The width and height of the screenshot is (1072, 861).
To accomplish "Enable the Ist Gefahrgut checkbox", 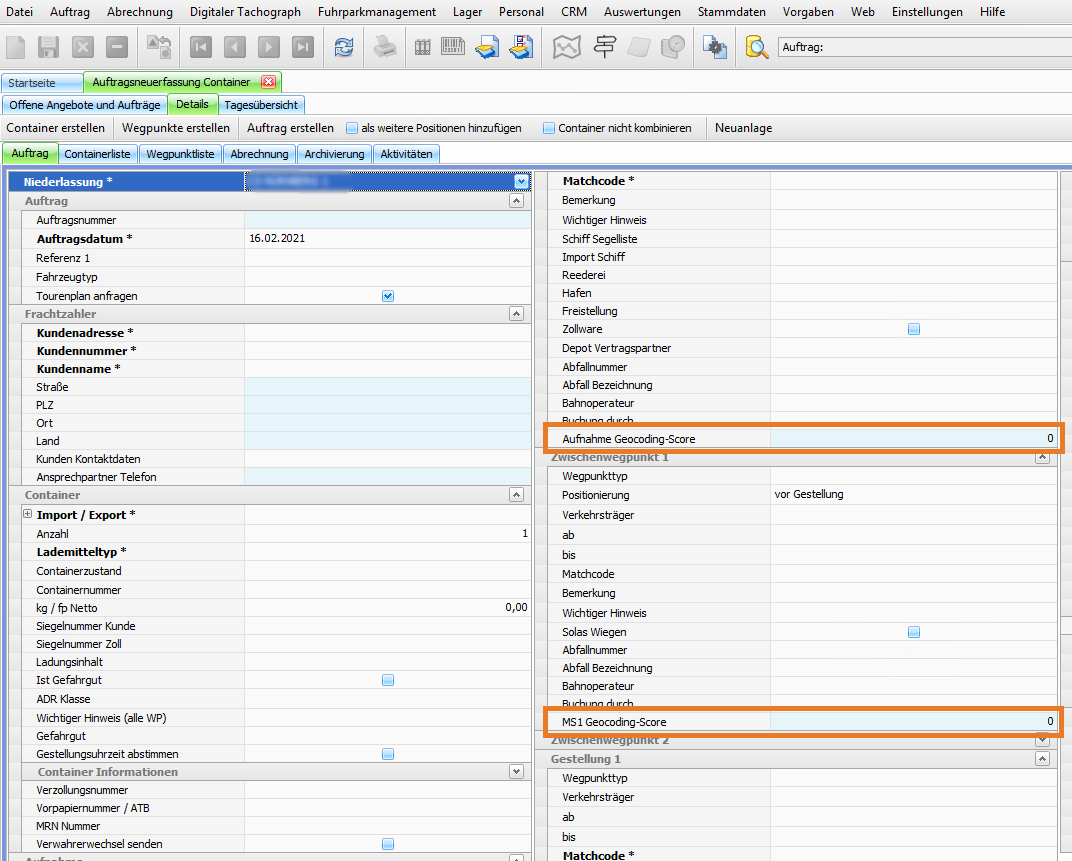I will pos(388,680).
